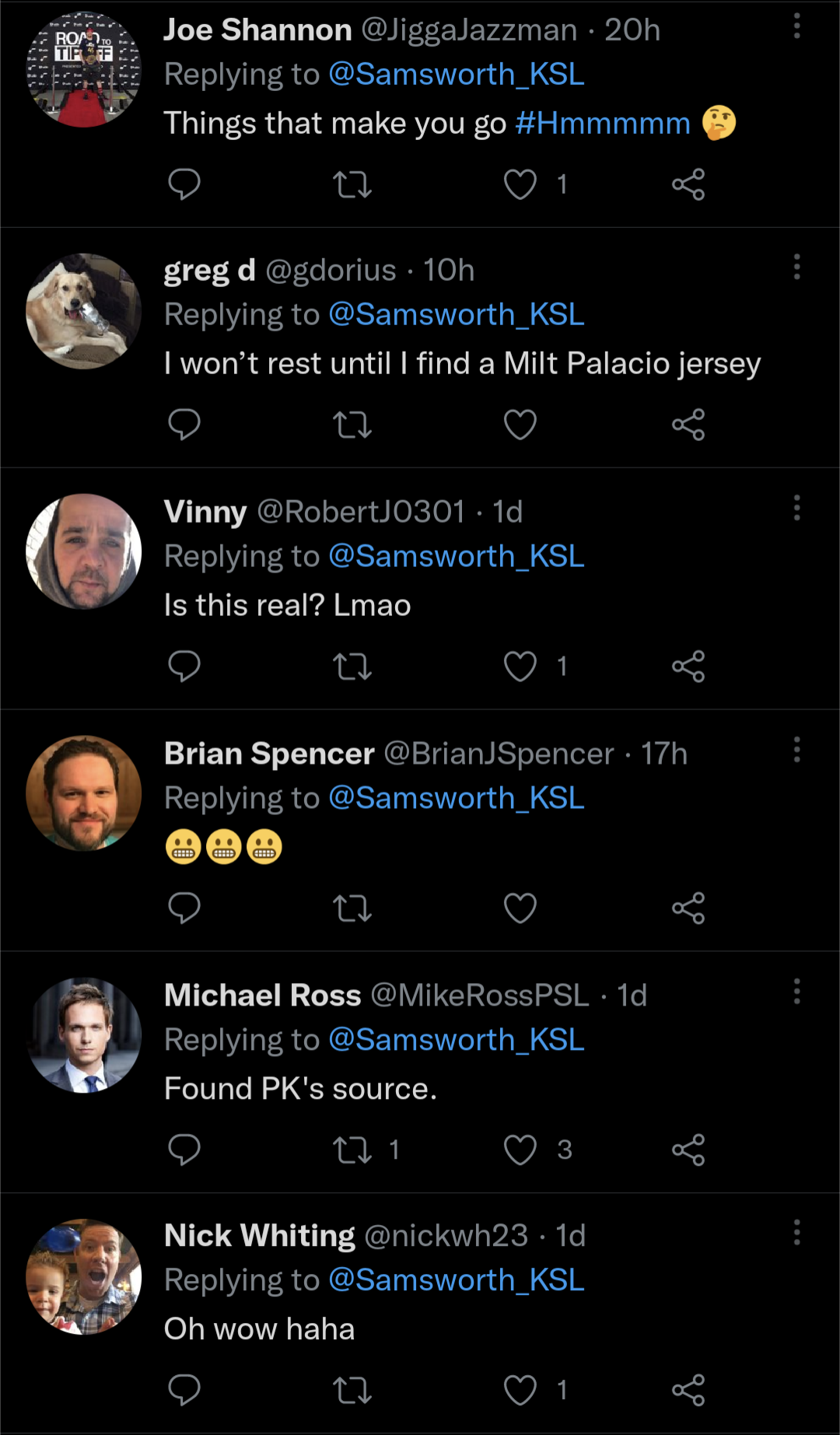Like Brian Spencer's grimacing emoji tweet

pos(520,908)
